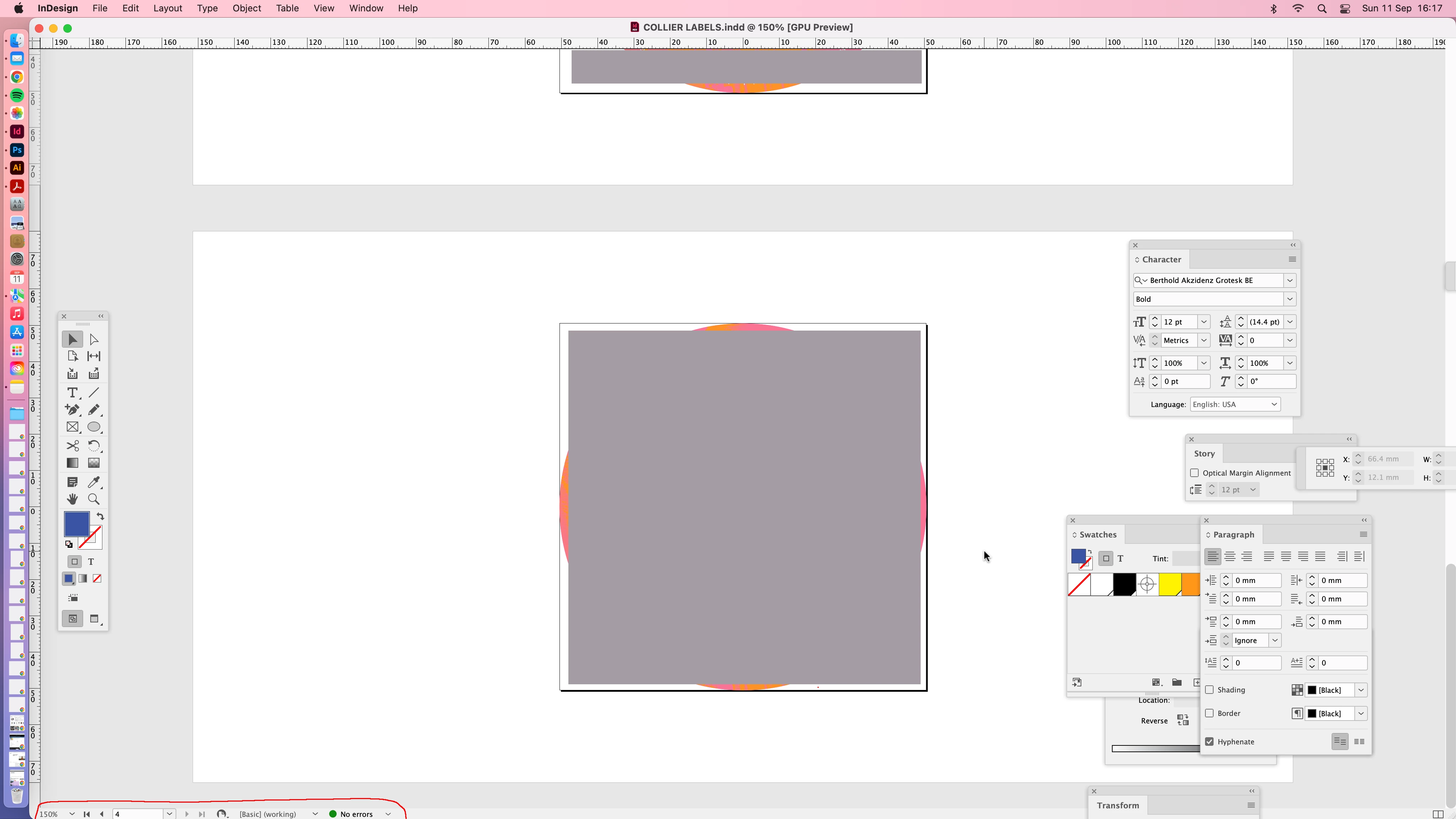Viewport: 1456px width, 819px height.
Task: Enable paragraph Shading checkbox
Action: [x=1210, y=690]
